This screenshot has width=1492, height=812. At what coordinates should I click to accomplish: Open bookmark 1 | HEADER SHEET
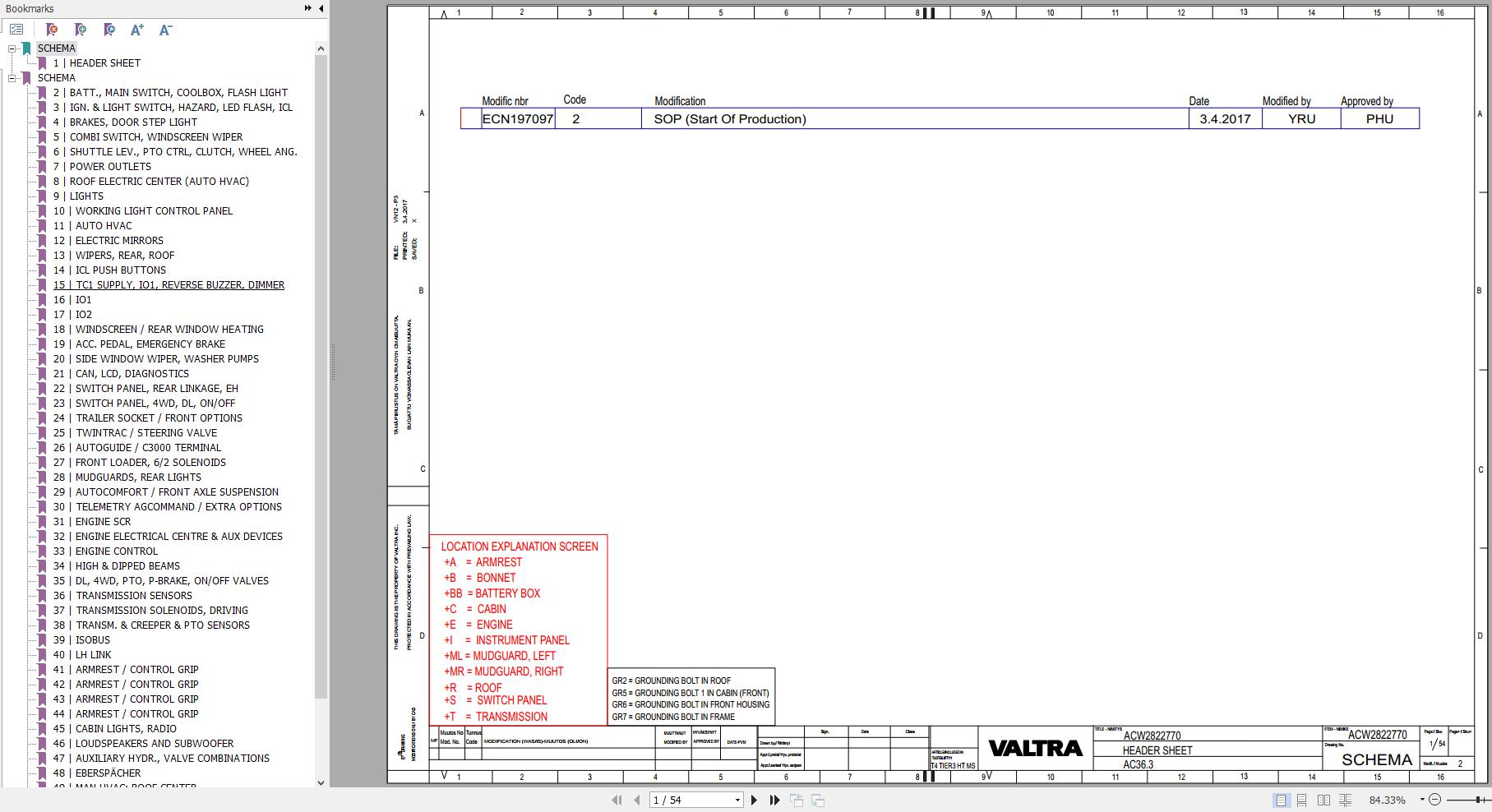96,63
